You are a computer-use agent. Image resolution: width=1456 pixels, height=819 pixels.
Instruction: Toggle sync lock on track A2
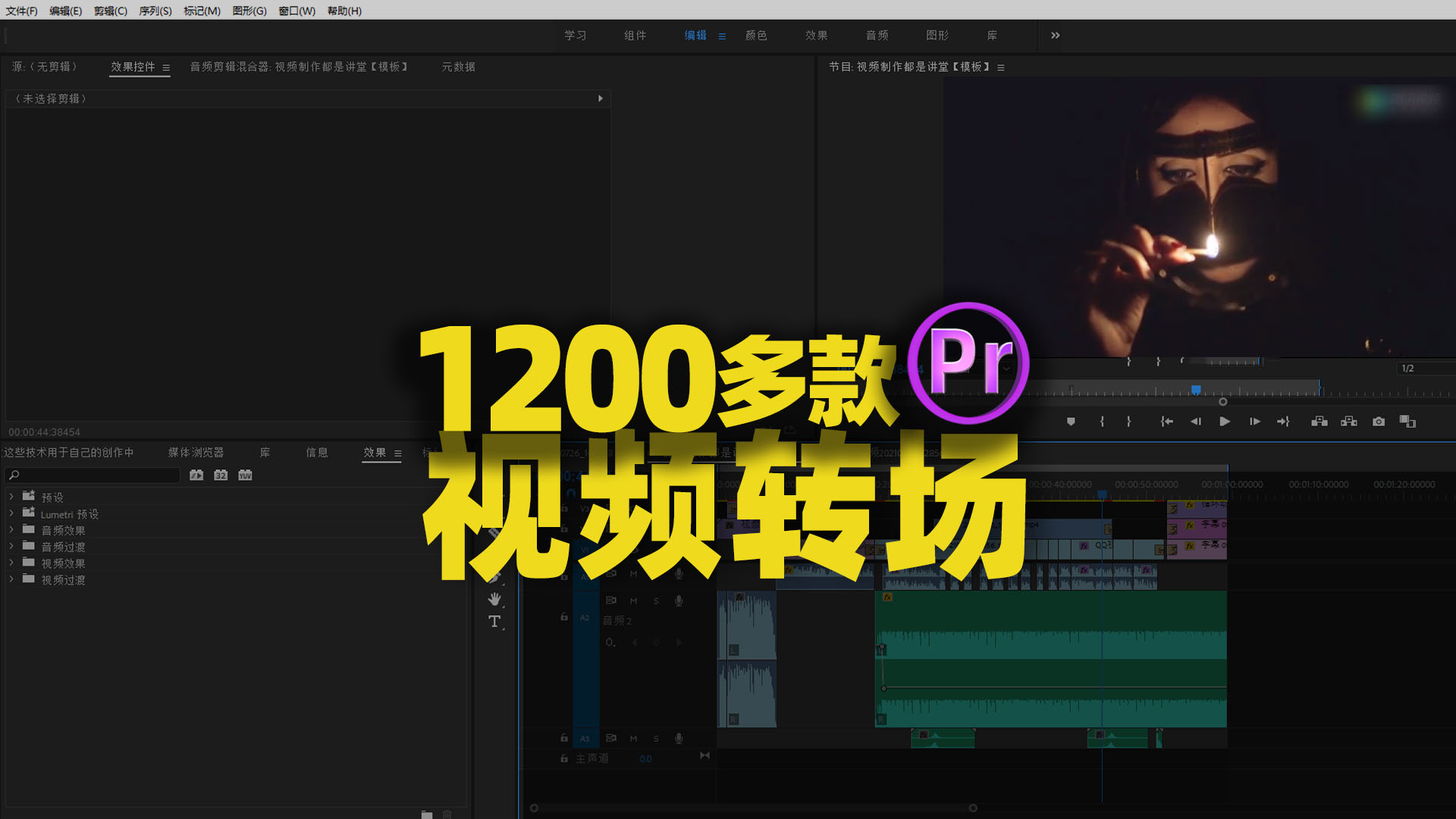pyautogui.click(x=610, y=601)
